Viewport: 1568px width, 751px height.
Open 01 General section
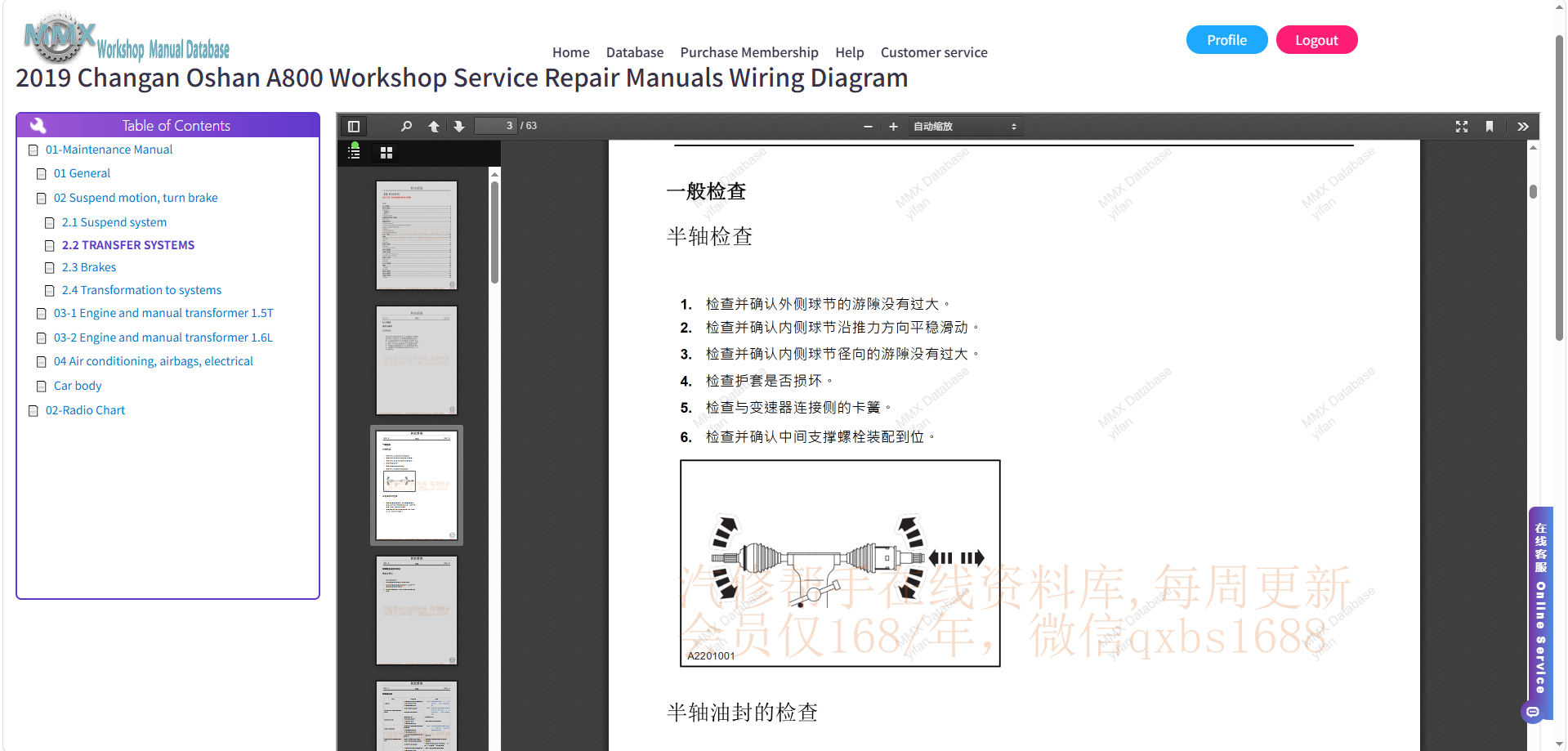[x=82, y=173]
